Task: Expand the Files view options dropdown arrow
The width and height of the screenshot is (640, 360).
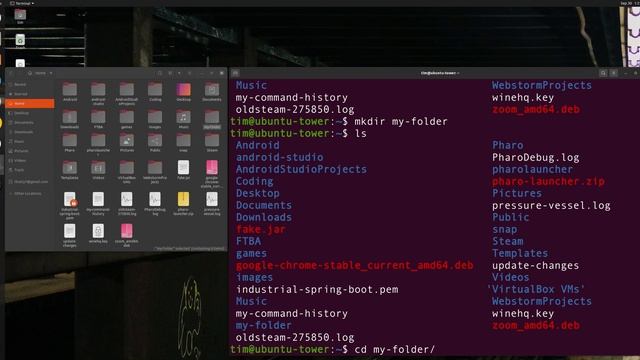Action: click(179, 73)
